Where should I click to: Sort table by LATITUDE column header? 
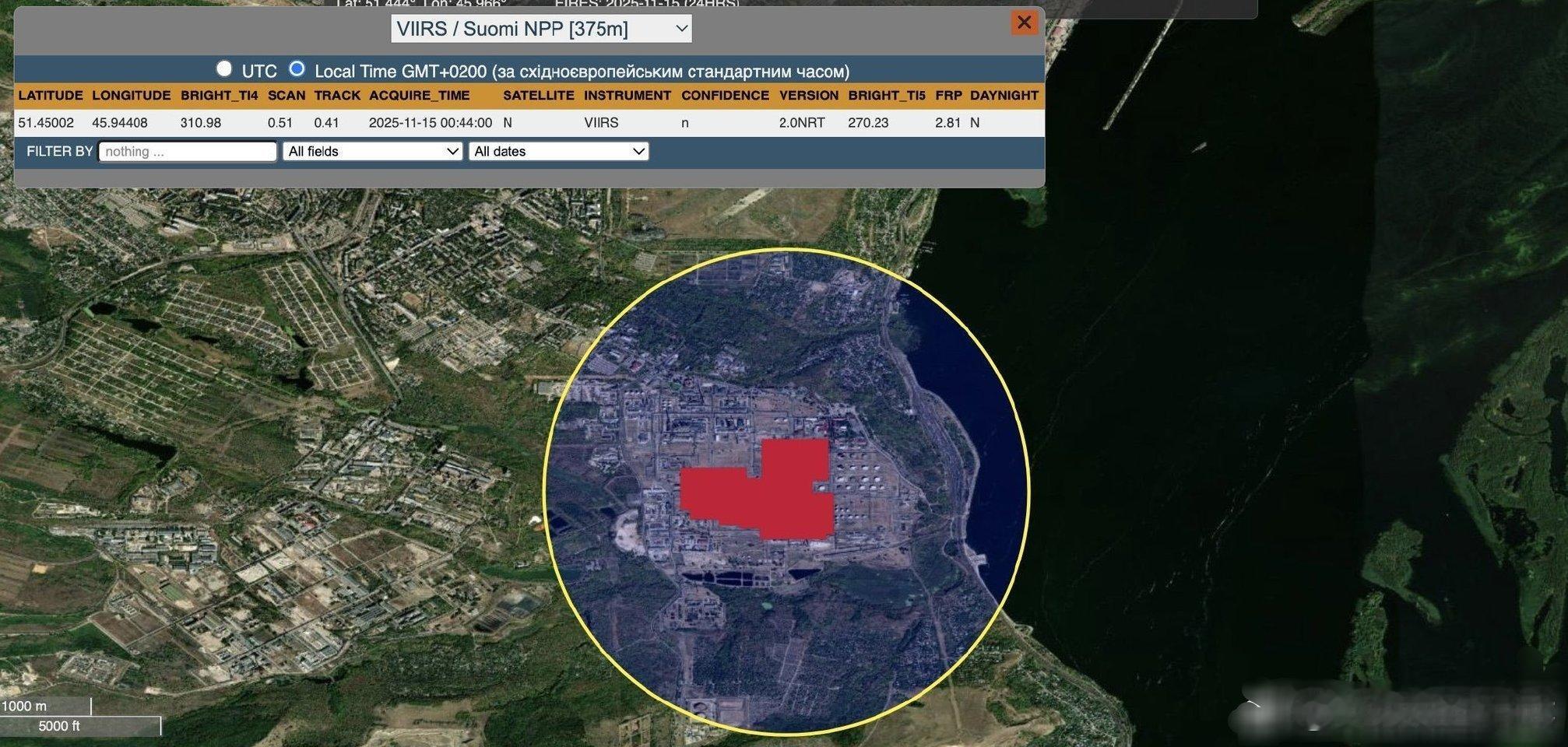click(51, 96)
